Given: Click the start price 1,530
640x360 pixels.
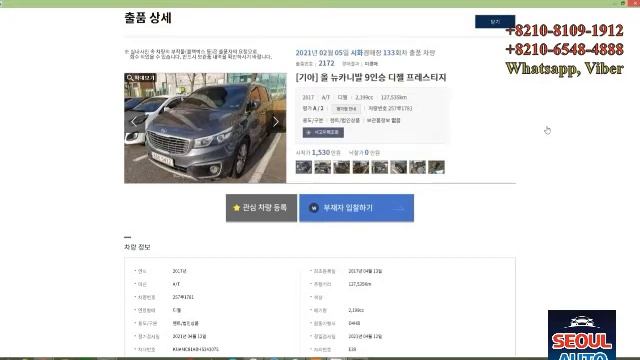Looking at the screenshot, I should pos(321,152).
